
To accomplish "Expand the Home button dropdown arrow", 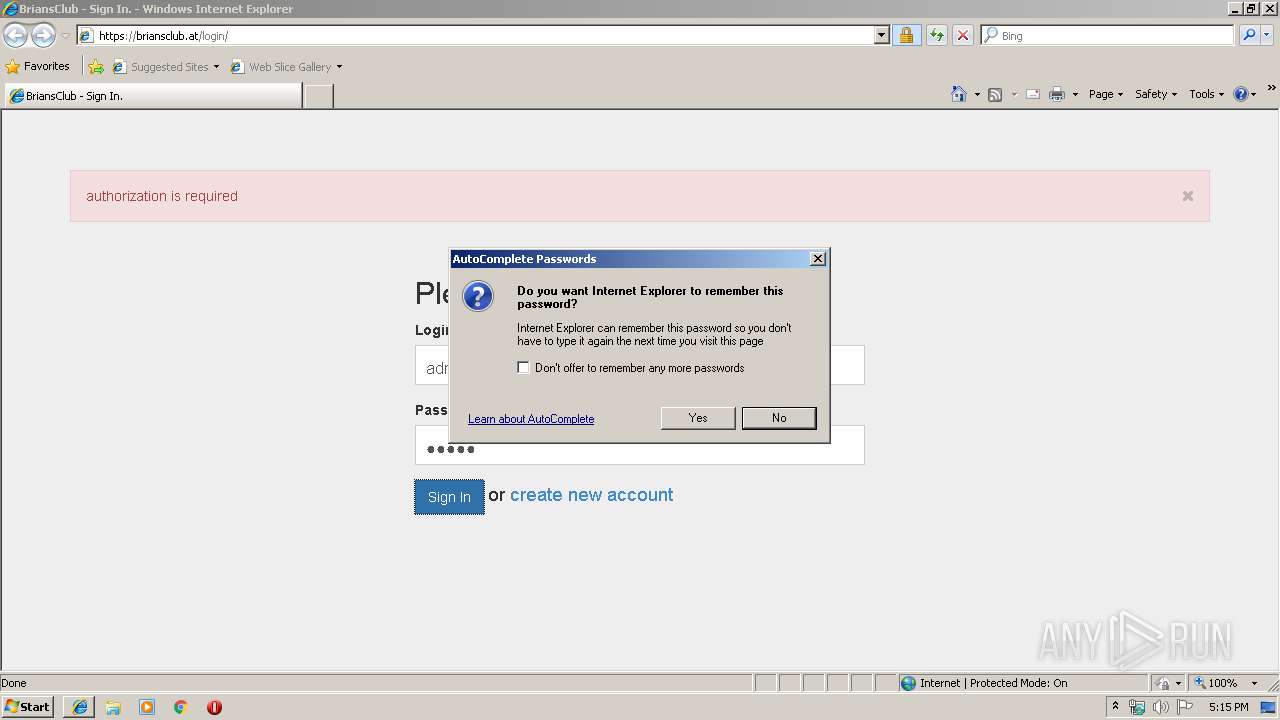I will [977, 95].
